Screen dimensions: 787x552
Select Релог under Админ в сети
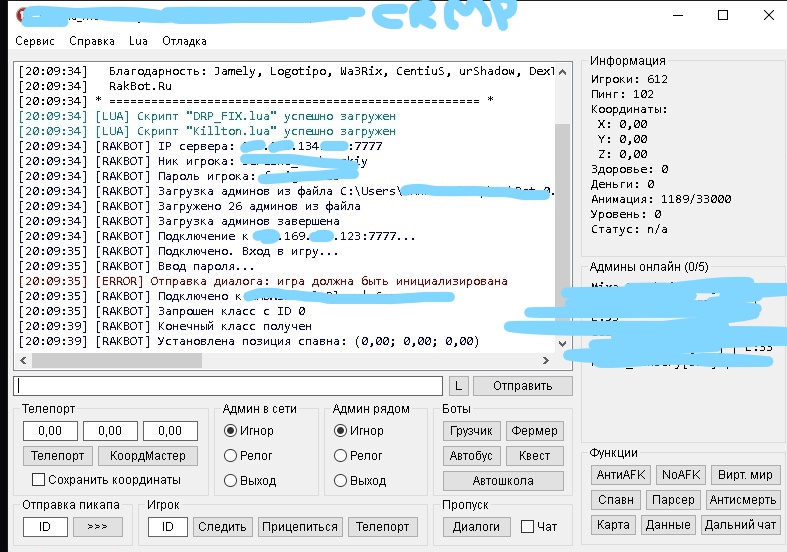click(x=231, y=455)
